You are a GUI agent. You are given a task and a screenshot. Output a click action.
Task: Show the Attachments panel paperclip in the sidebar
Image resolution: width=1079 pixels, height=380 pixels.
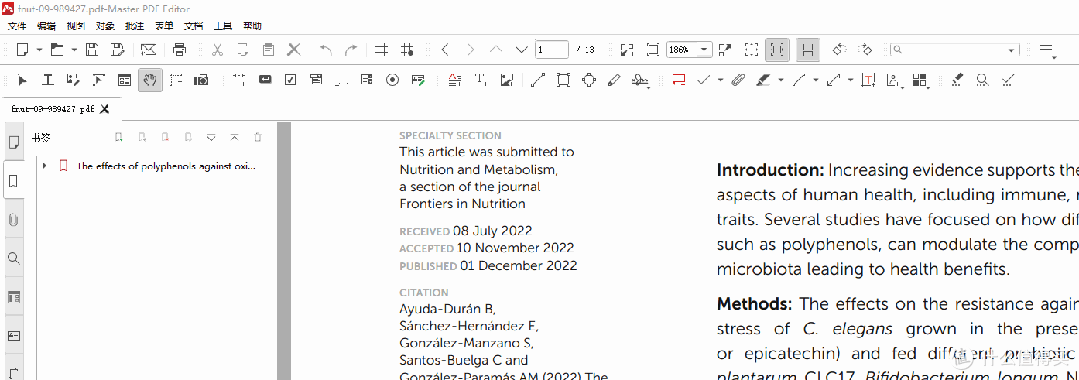[x=13, y=220]
